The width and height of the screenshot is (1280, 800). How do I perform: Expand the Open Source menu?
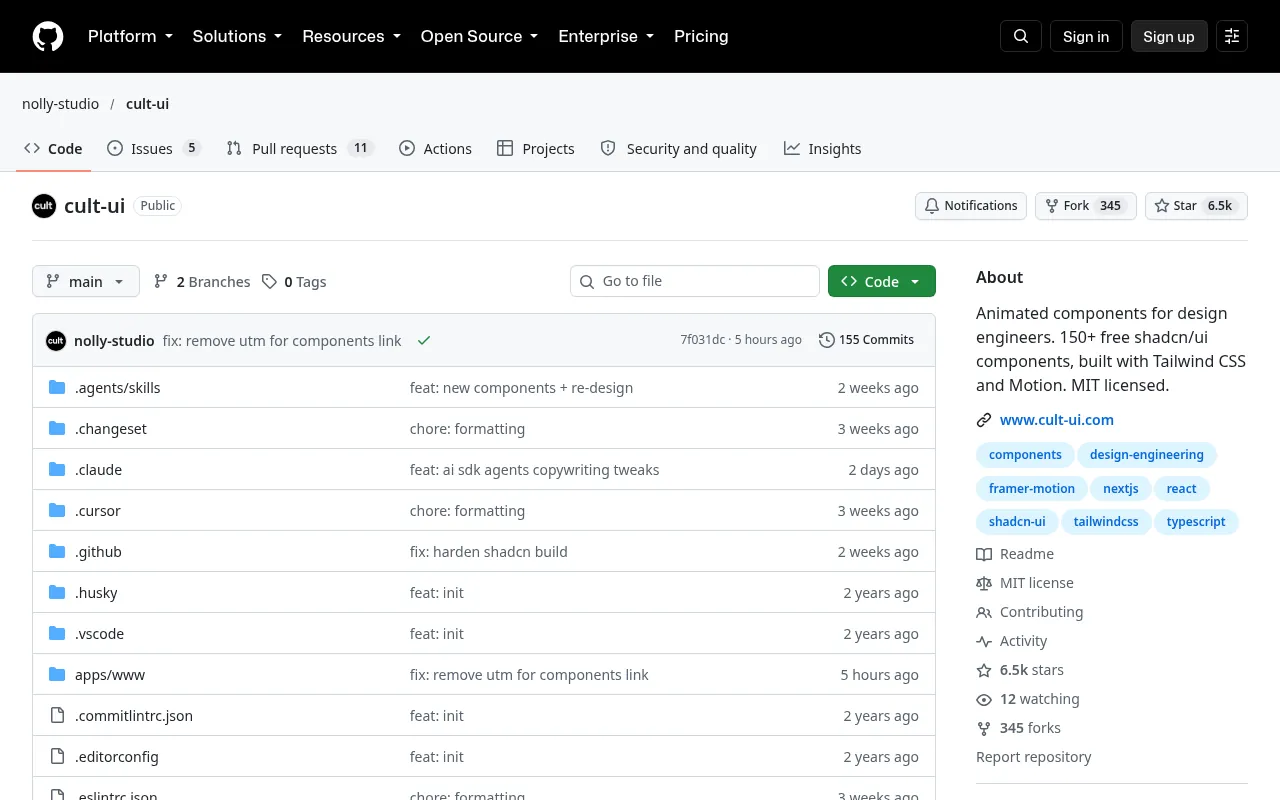479,36
